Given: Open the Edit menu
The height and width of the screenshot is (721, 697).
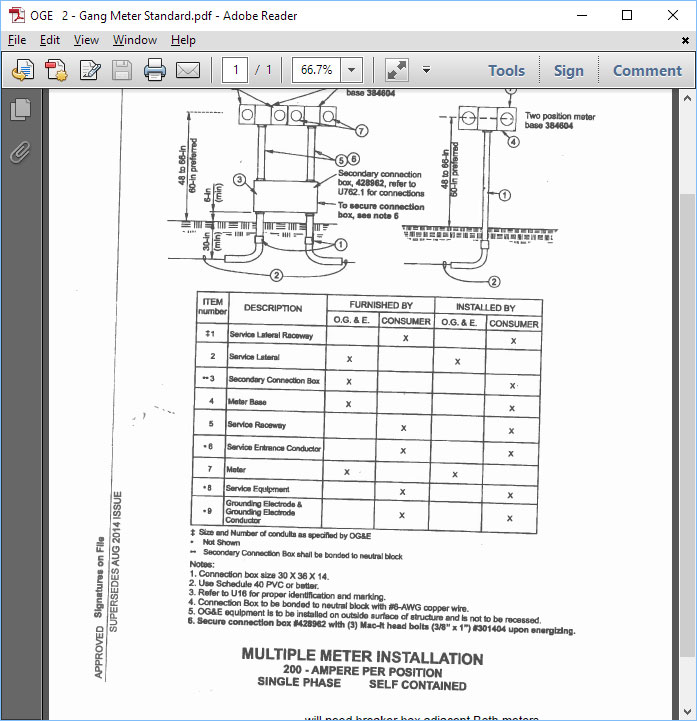Looking at the screenshot, I should [50, 40].
